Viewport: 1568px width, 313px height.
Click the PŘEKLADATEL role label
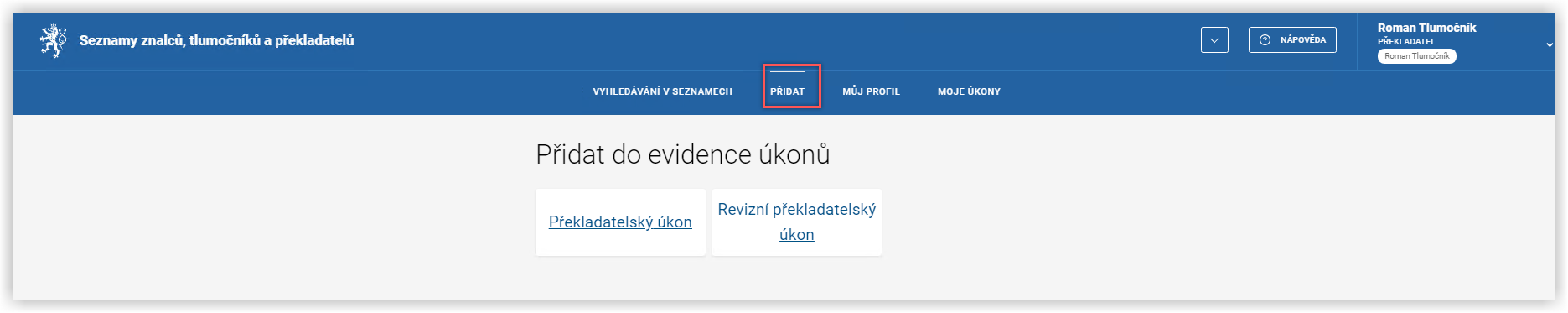click(1406, 41)
